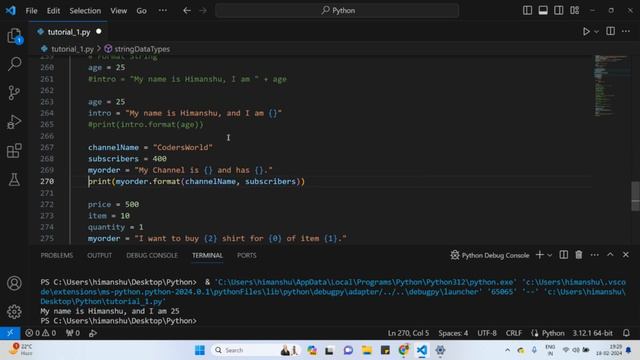
Task: Change encoding via UTF-8 entry
Action: (487, 333)
